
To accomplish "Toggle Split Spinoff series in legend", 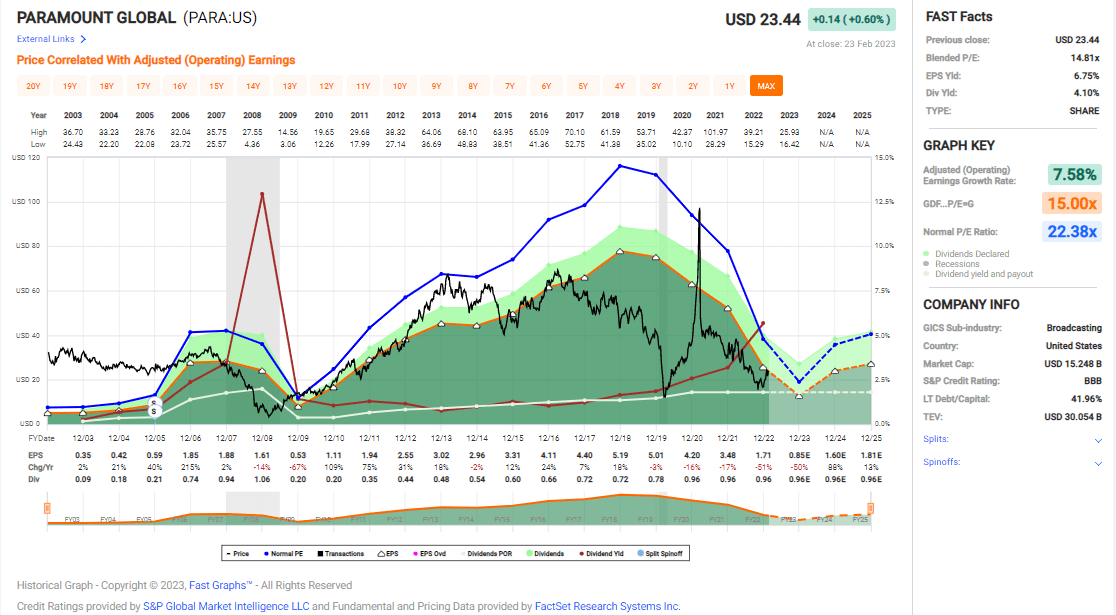I will click(660, 554).
